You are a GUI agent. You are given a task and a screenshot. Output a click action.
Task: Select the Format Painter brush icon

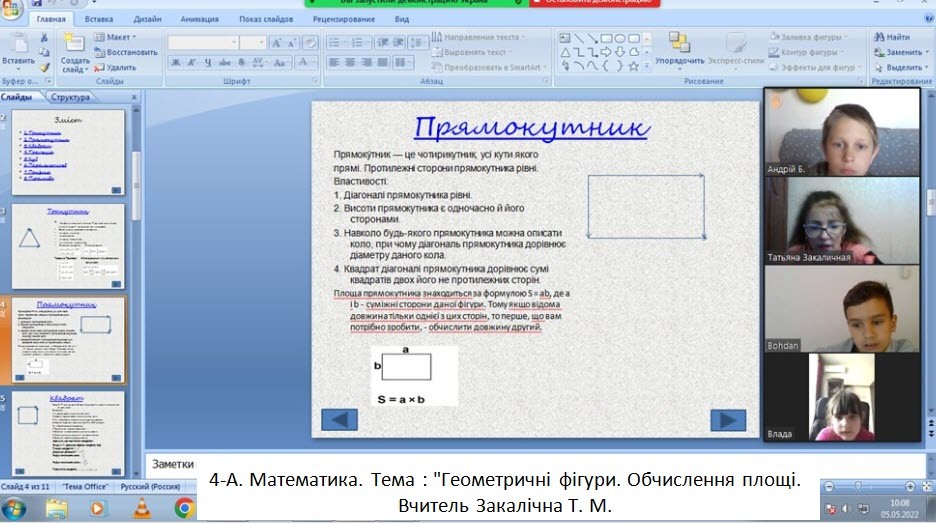[x=44, y=68]
